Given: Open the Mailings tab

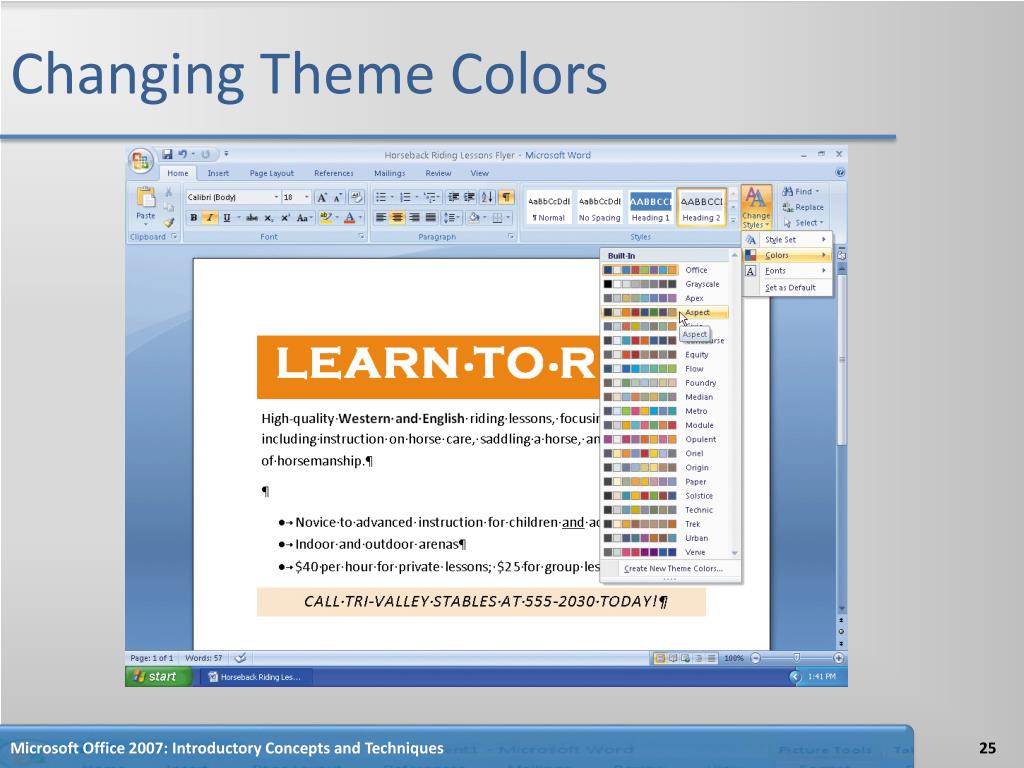Looking at the screenshot, I should 390,173.
